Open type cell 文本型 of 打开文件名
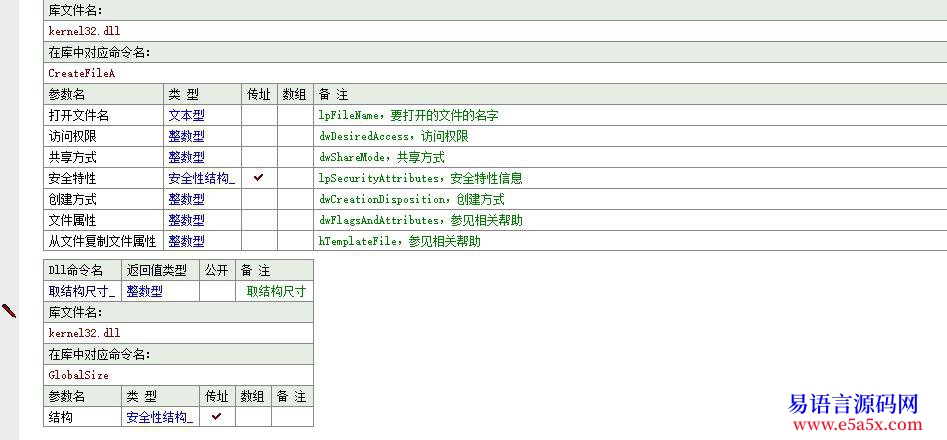Screen dimensions: 947x440 coord(187,115)
